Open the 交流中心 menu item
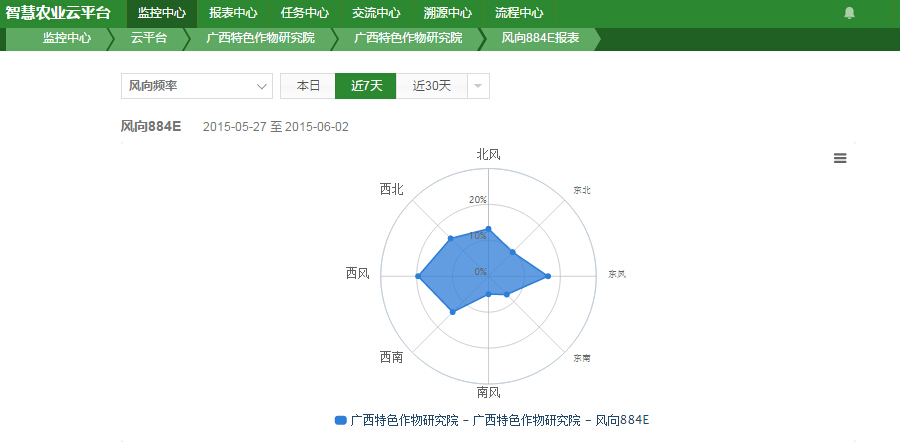900x447 pixels. click(376, 13)
